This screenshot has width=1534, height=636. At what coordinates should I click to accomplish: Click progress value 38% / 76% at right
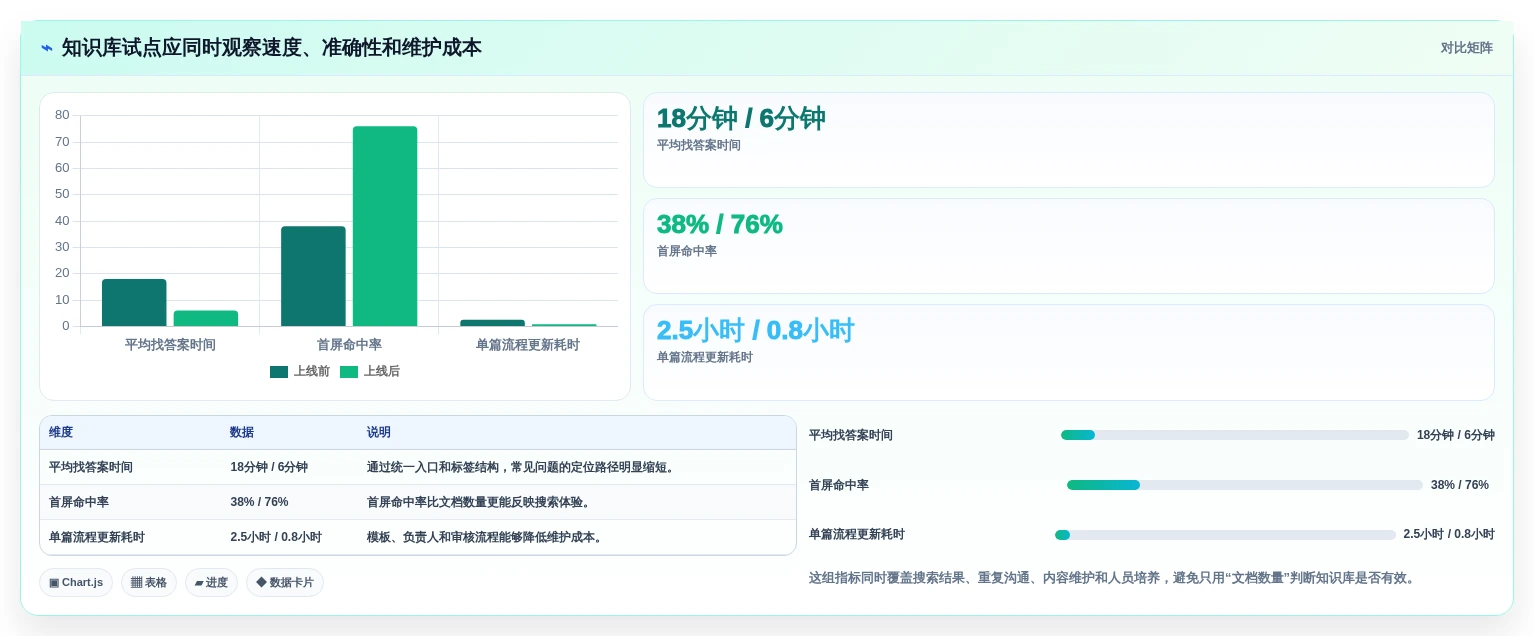(1460, 485)
